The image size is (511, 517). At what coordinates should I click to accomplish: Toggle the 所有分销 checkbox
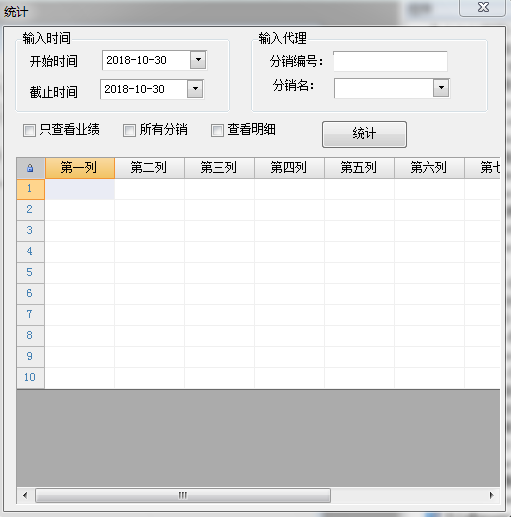(129, 130)
